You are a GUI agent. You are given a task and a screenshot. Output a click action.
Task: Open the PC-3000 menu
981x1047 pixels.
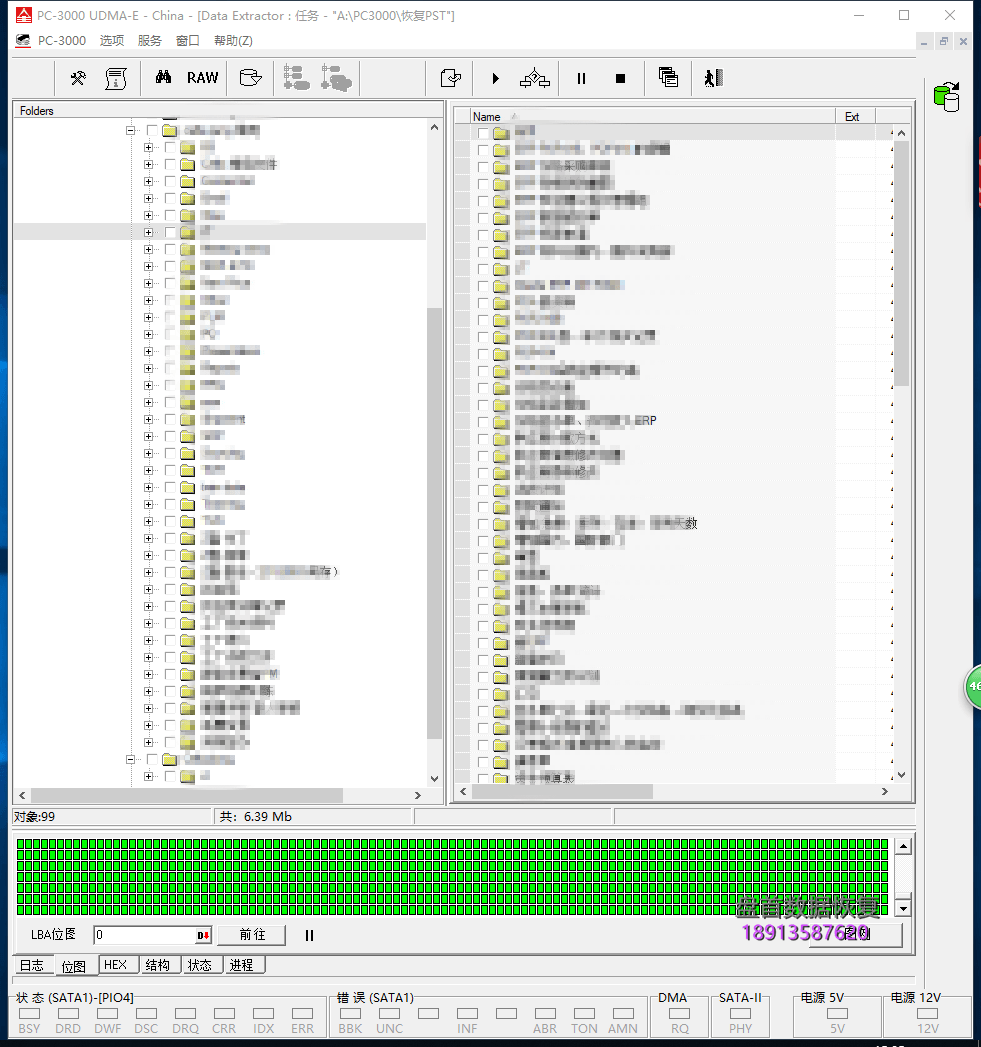pyautogui.click(x=61, y=41)
